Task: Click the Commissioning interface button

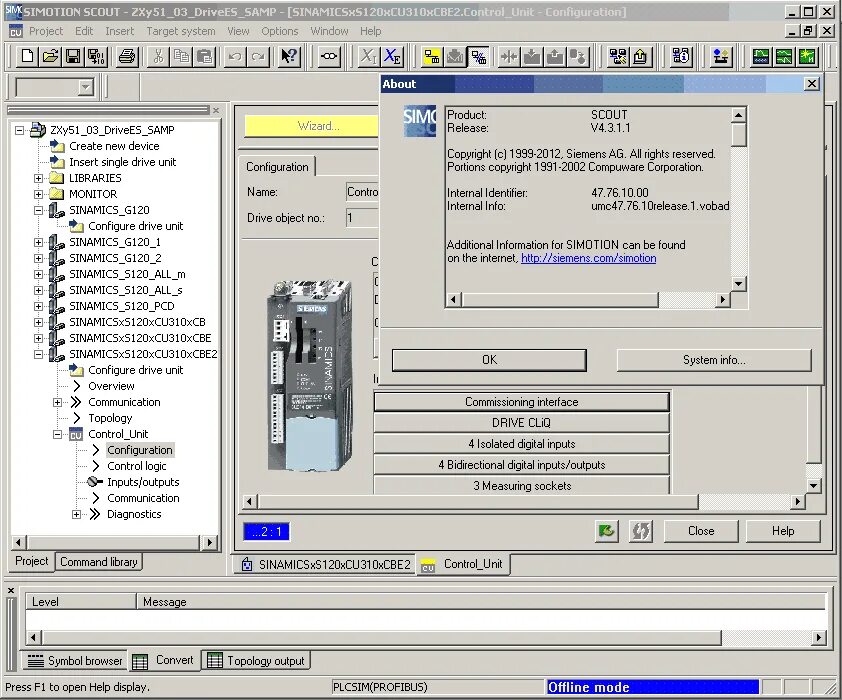Action: pyautogui.click(x=521, y=402)
